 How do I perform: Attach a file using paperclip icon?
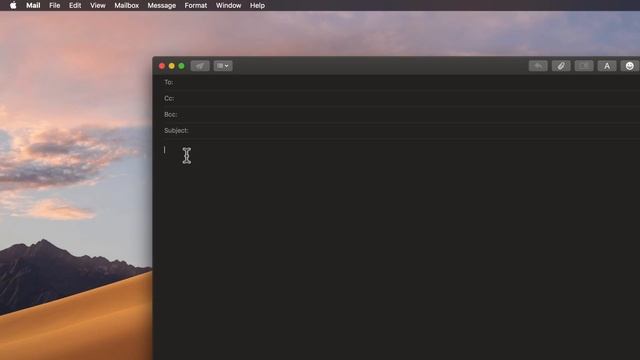(561, 66)
